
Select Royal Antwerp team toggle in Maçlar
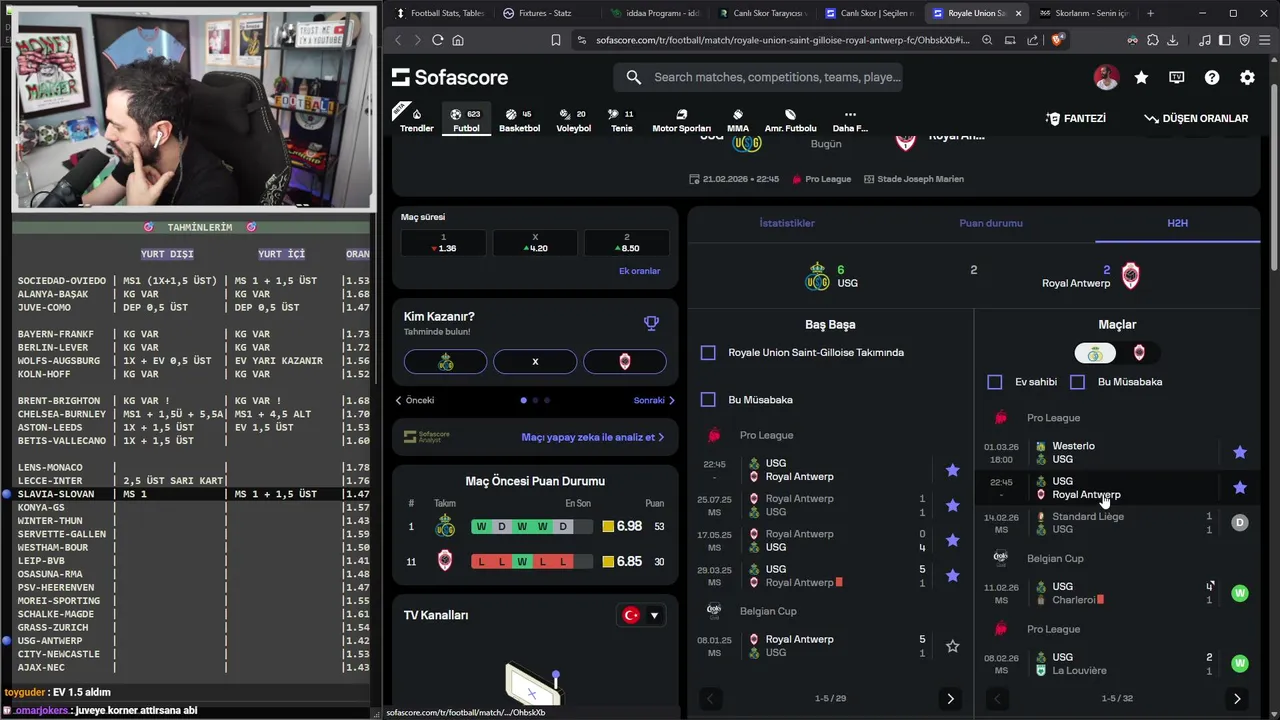click(x=1139, y=353)
